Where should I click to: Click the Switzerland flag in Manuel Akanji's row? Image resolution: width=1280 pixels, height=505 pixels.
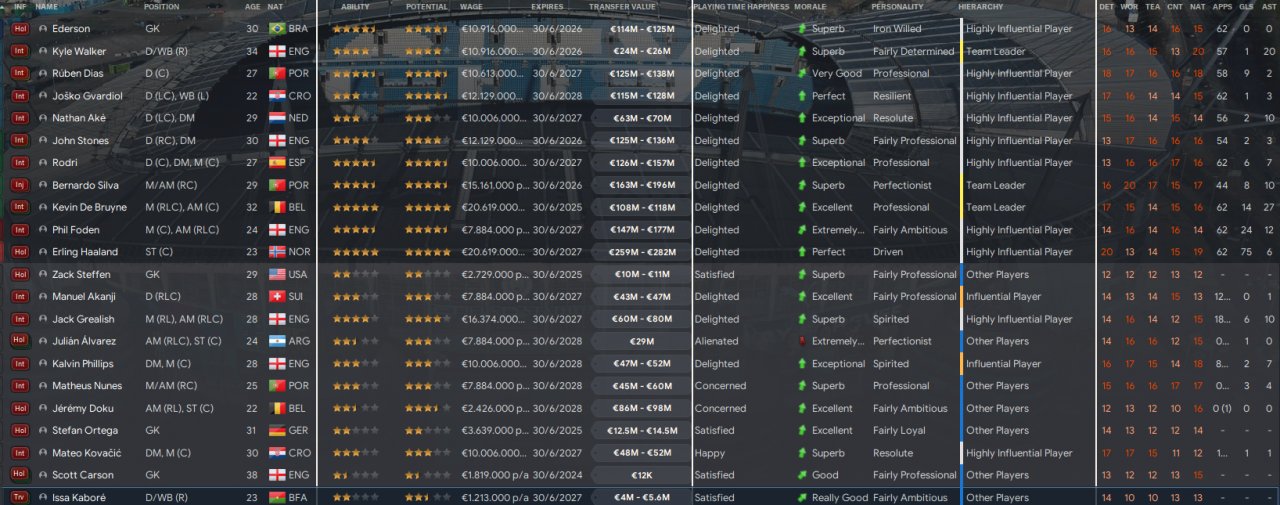tap(277, 297)
